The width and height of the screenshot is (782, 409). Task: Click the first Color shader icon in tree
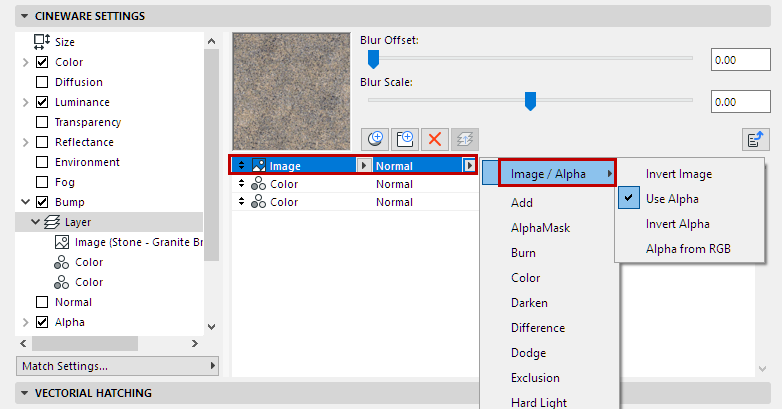pos(61,262)
